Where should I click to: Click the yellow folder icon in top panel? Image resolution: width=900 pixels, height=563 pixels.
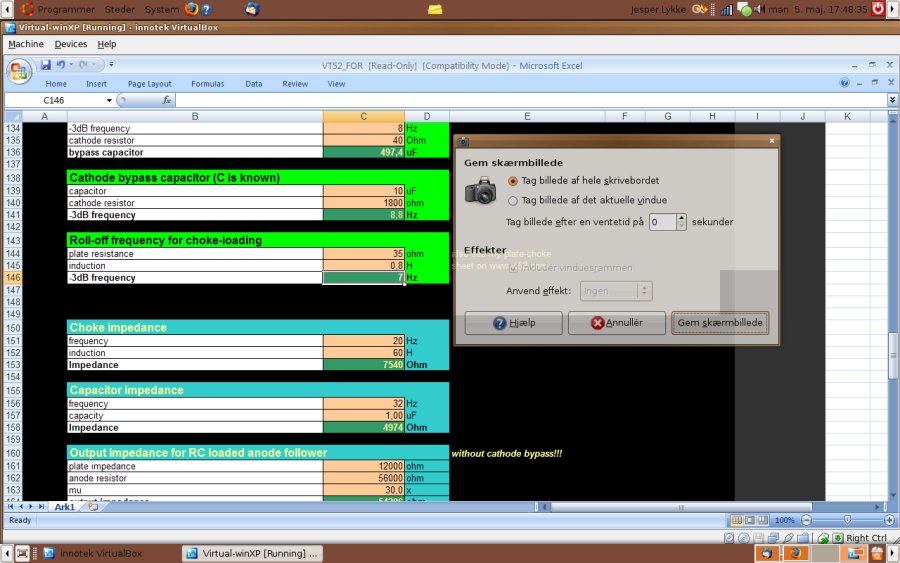click(x=435, y=9)
